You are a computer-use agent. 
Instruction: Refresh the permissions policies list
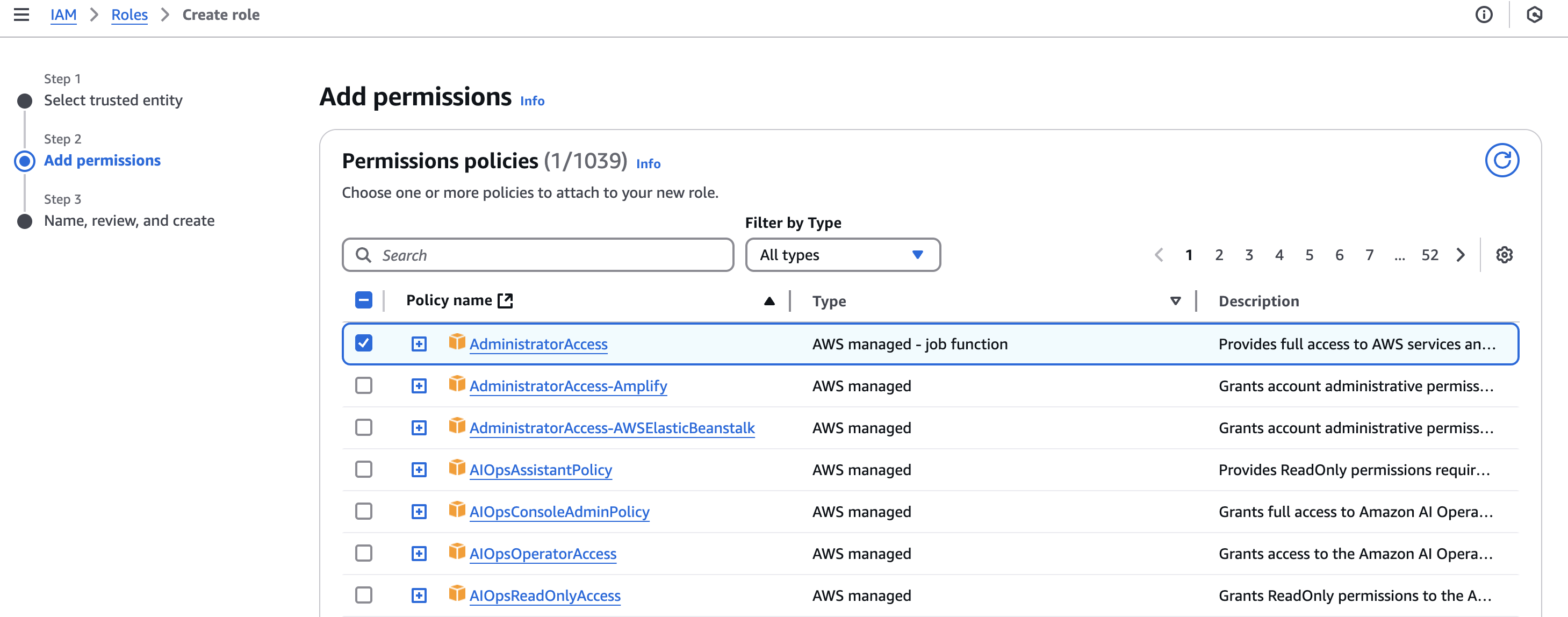[1502, 160]
